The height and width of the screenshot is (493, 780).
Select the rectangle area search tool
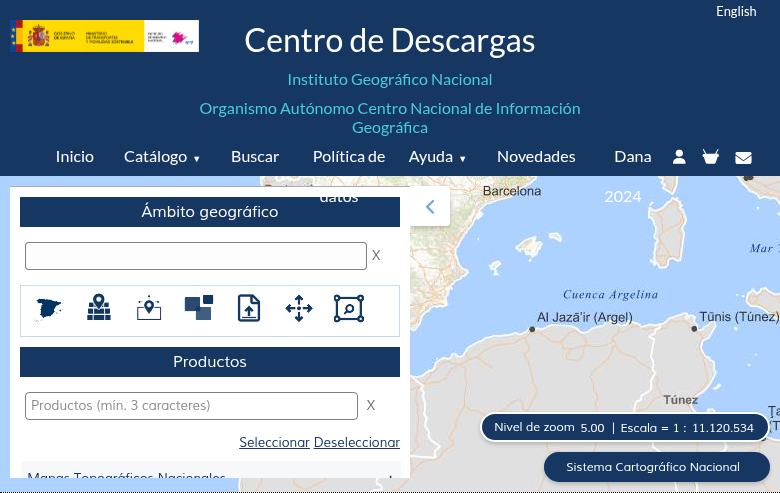click(x=349, y=309)
